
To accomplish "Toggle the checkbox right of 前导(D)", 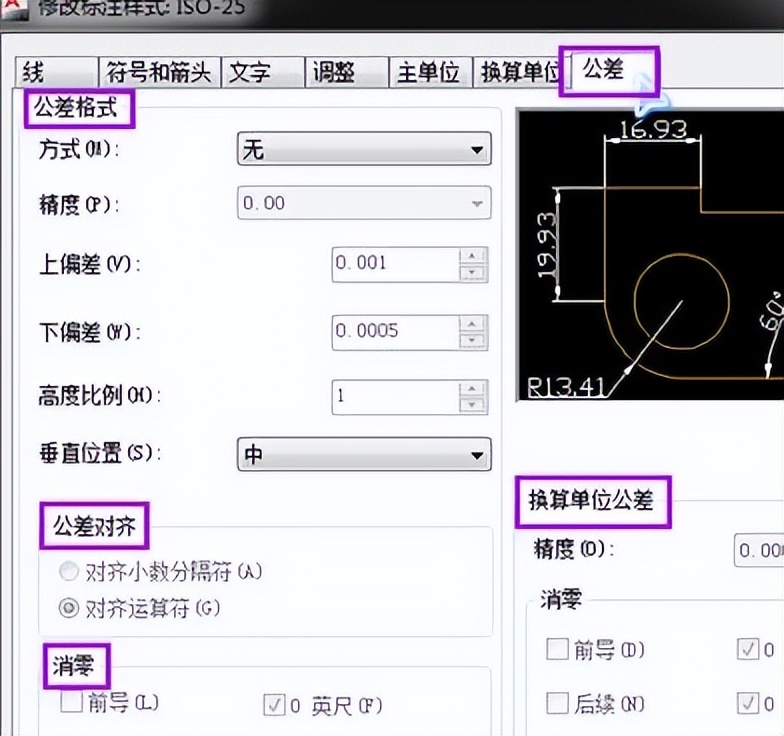I will (x=748, y=649).
